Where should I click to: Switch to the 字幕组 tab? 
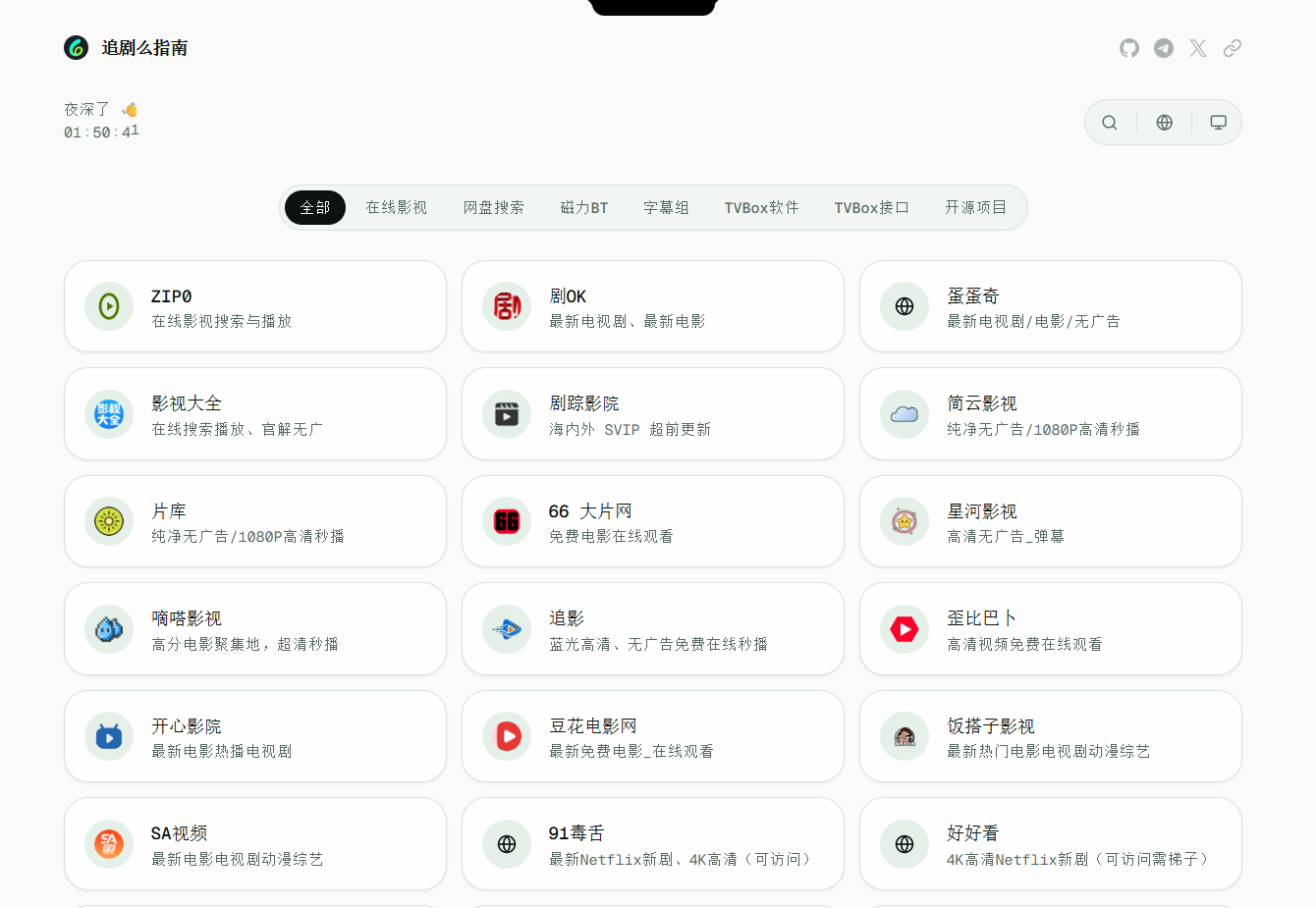[667, 208]
